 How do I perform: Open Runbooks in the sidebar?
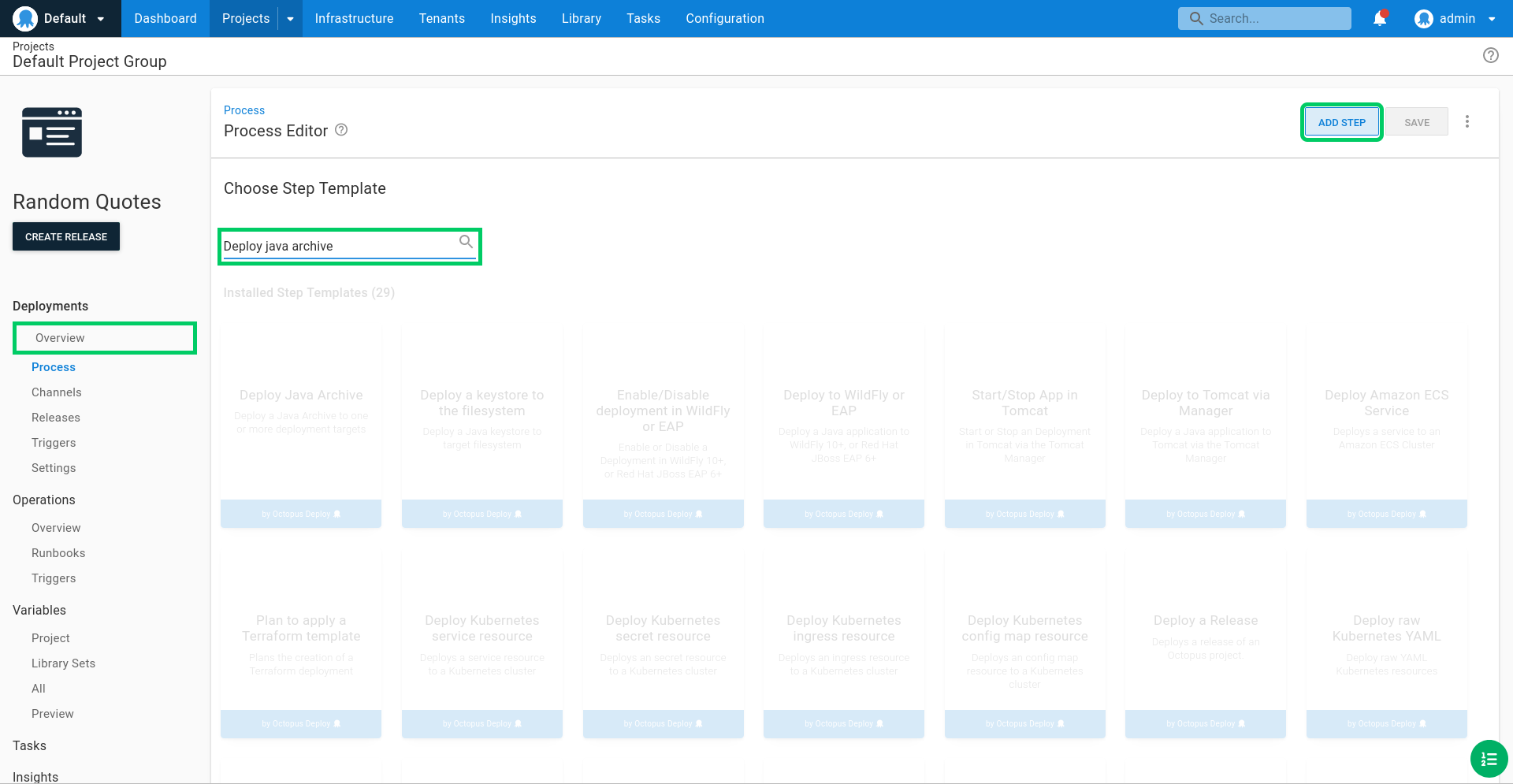[x=58, y=553]
